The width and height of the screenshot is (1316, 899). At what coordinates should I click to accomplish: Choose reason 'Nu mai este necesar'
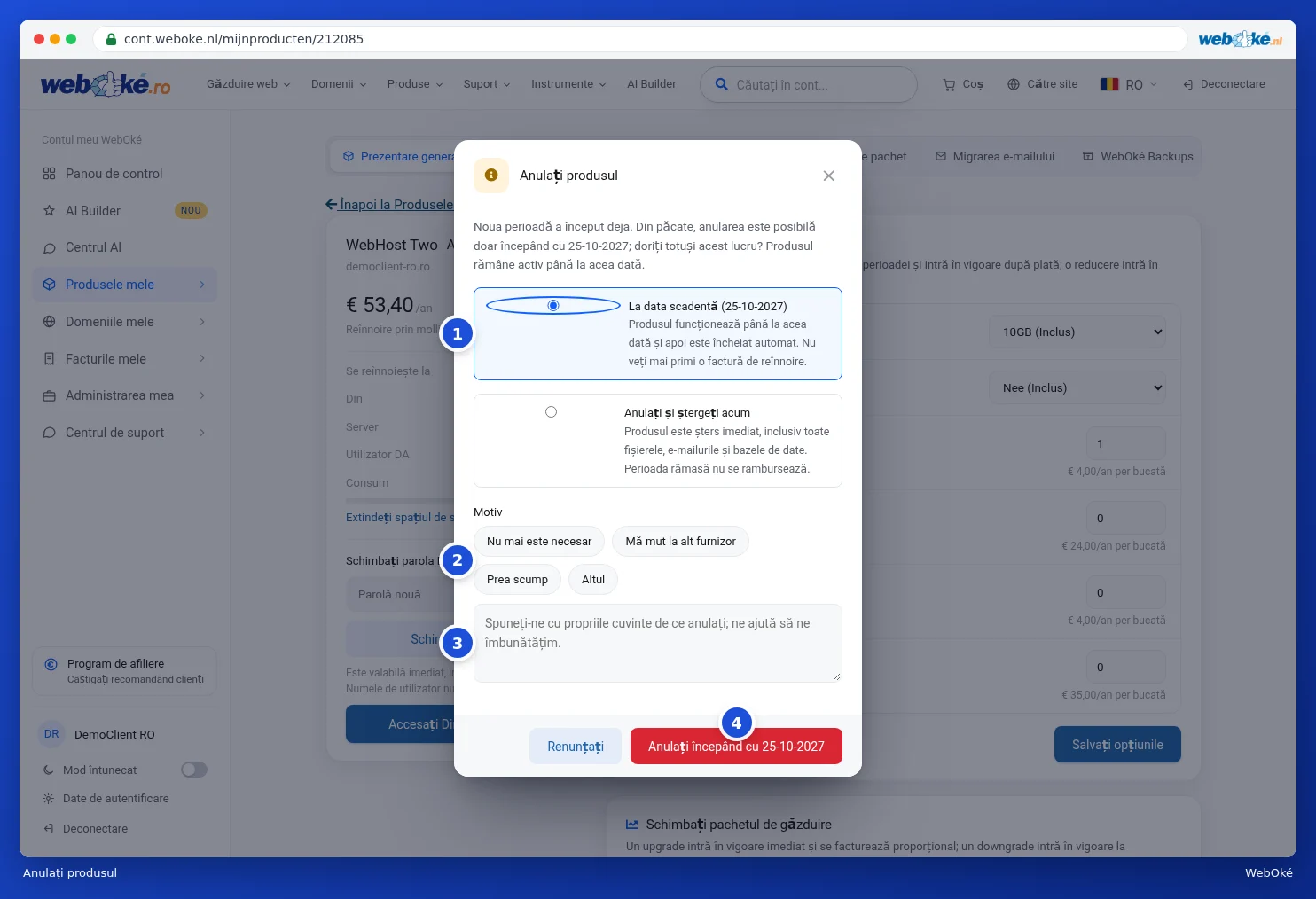point(539,542)
